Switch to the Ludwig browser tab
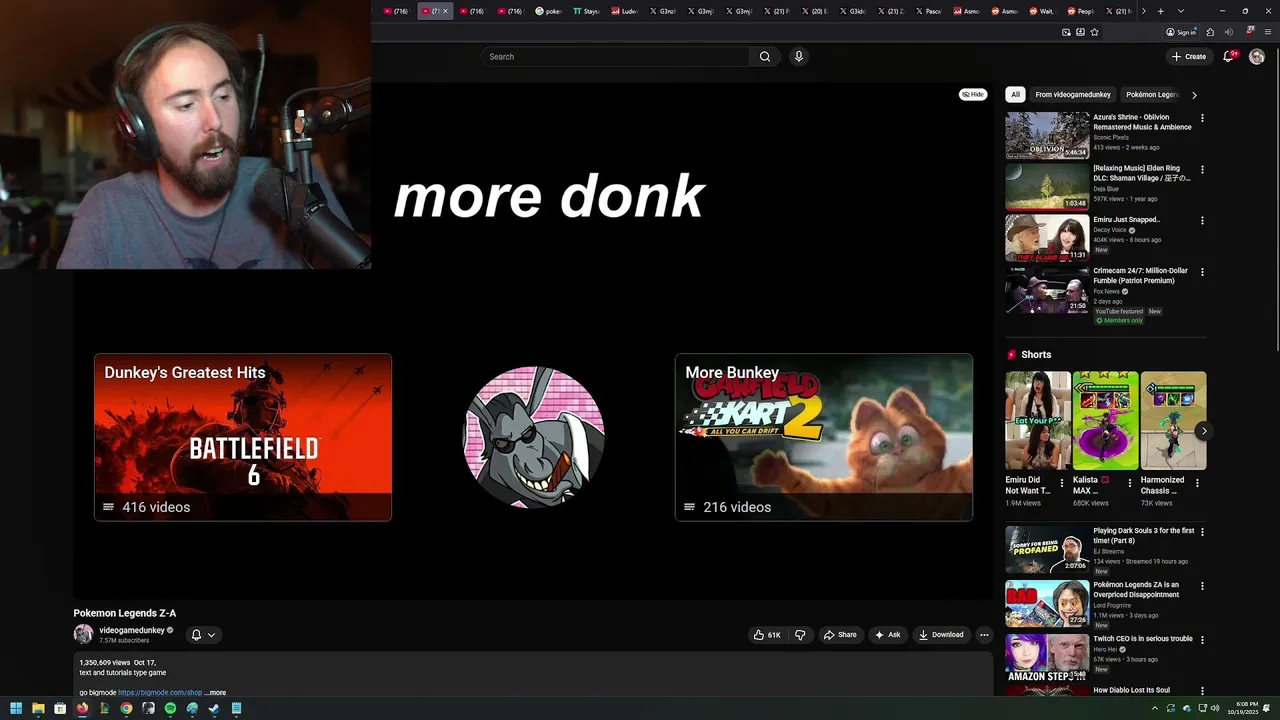Viewport: 1280px width, 720px height. point(624,11)
